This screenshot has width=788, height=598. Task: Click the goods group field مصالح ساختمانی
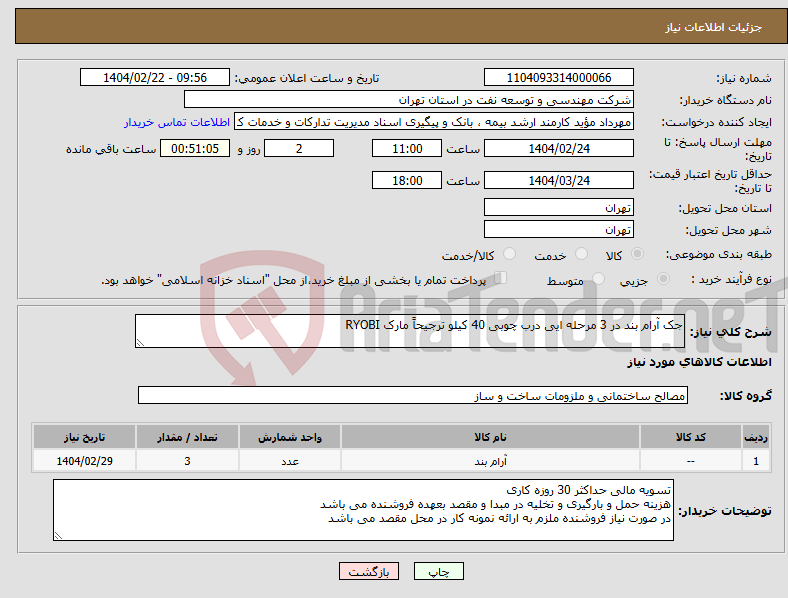coord(413,395)
